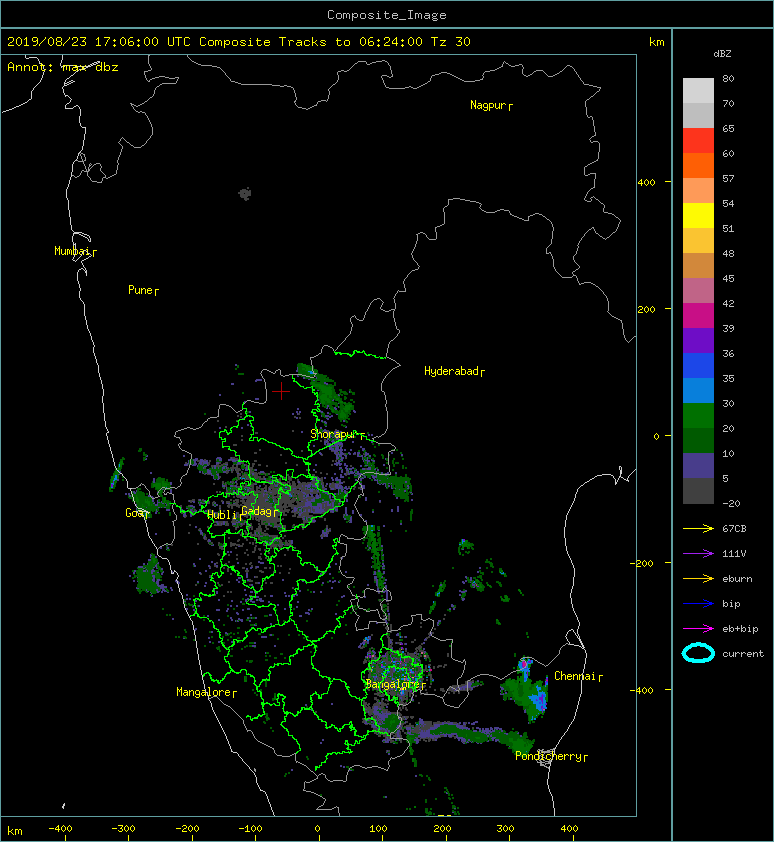Click the 300 horizontal axis tick label
Screen dimensions: 774x842
505,829
